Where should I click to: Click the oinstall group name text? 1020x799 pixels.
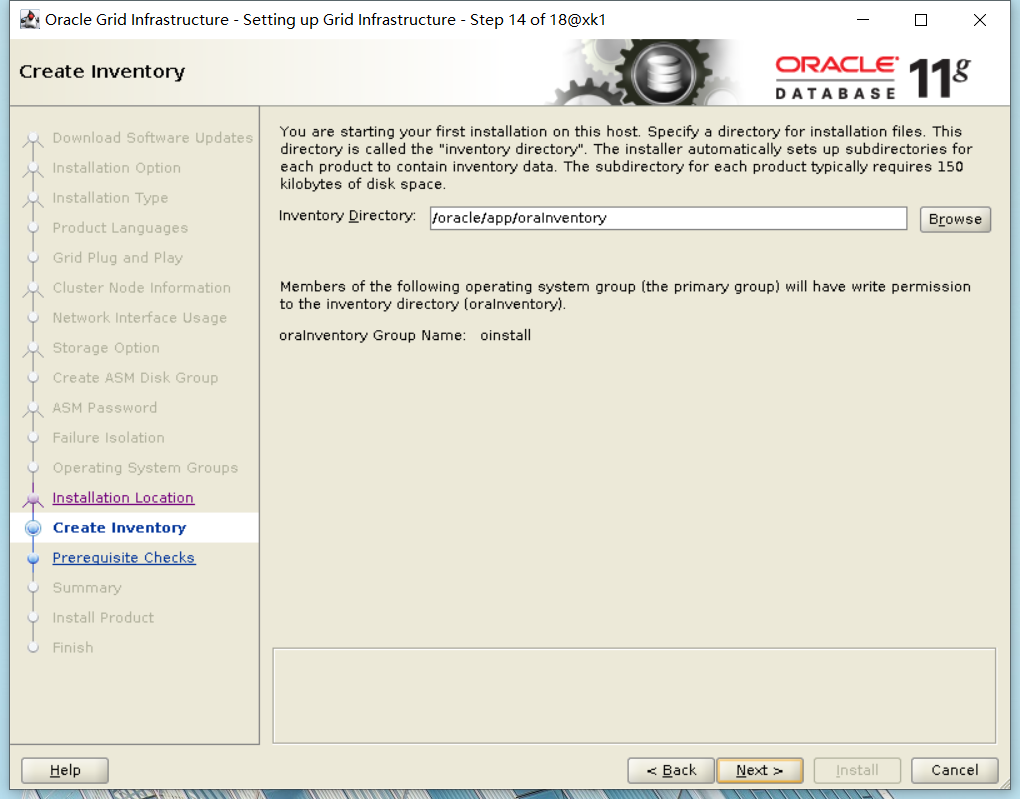coord(505,336)
